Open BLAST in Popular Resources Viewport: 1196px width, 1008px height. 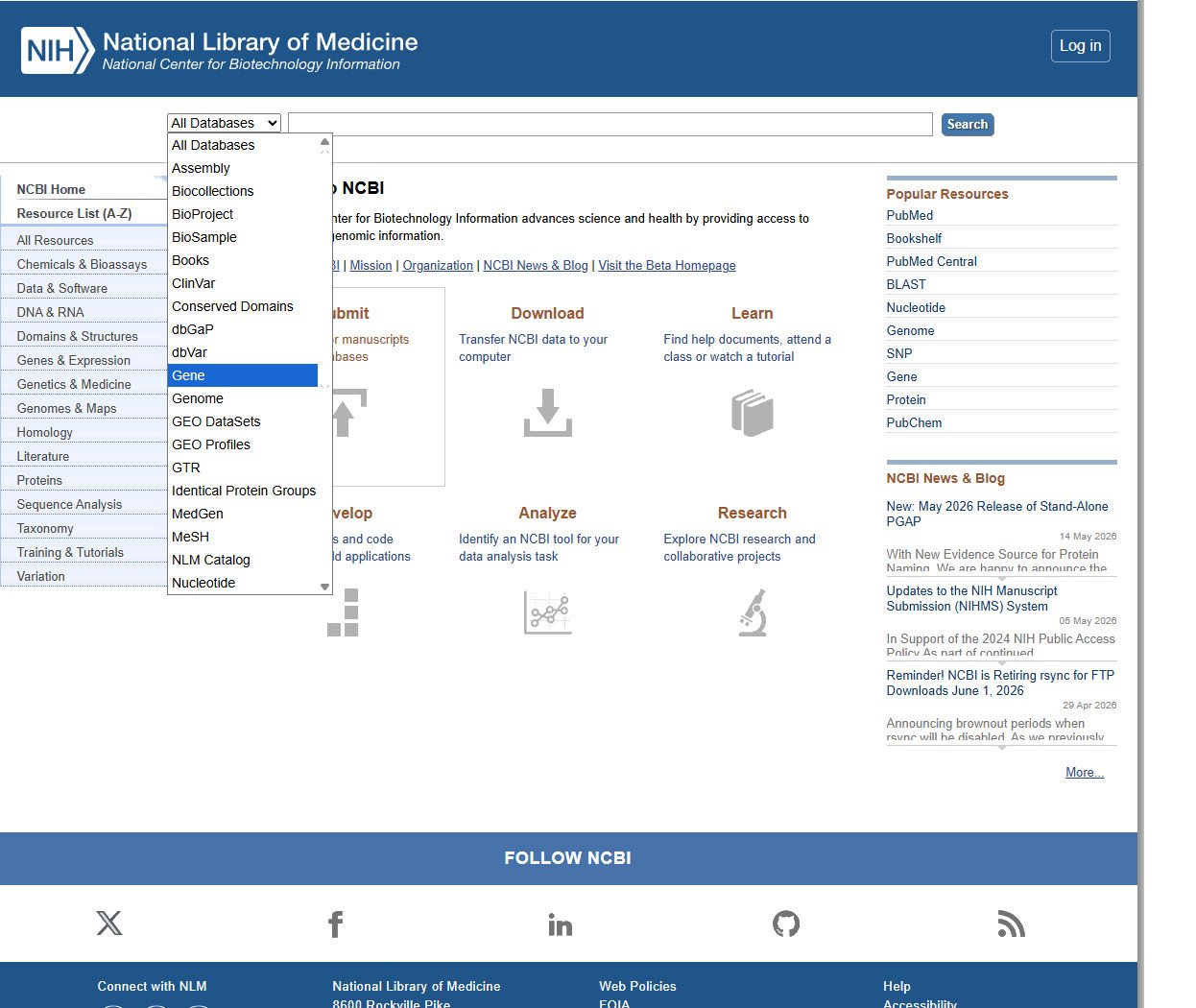pos(906,284)
